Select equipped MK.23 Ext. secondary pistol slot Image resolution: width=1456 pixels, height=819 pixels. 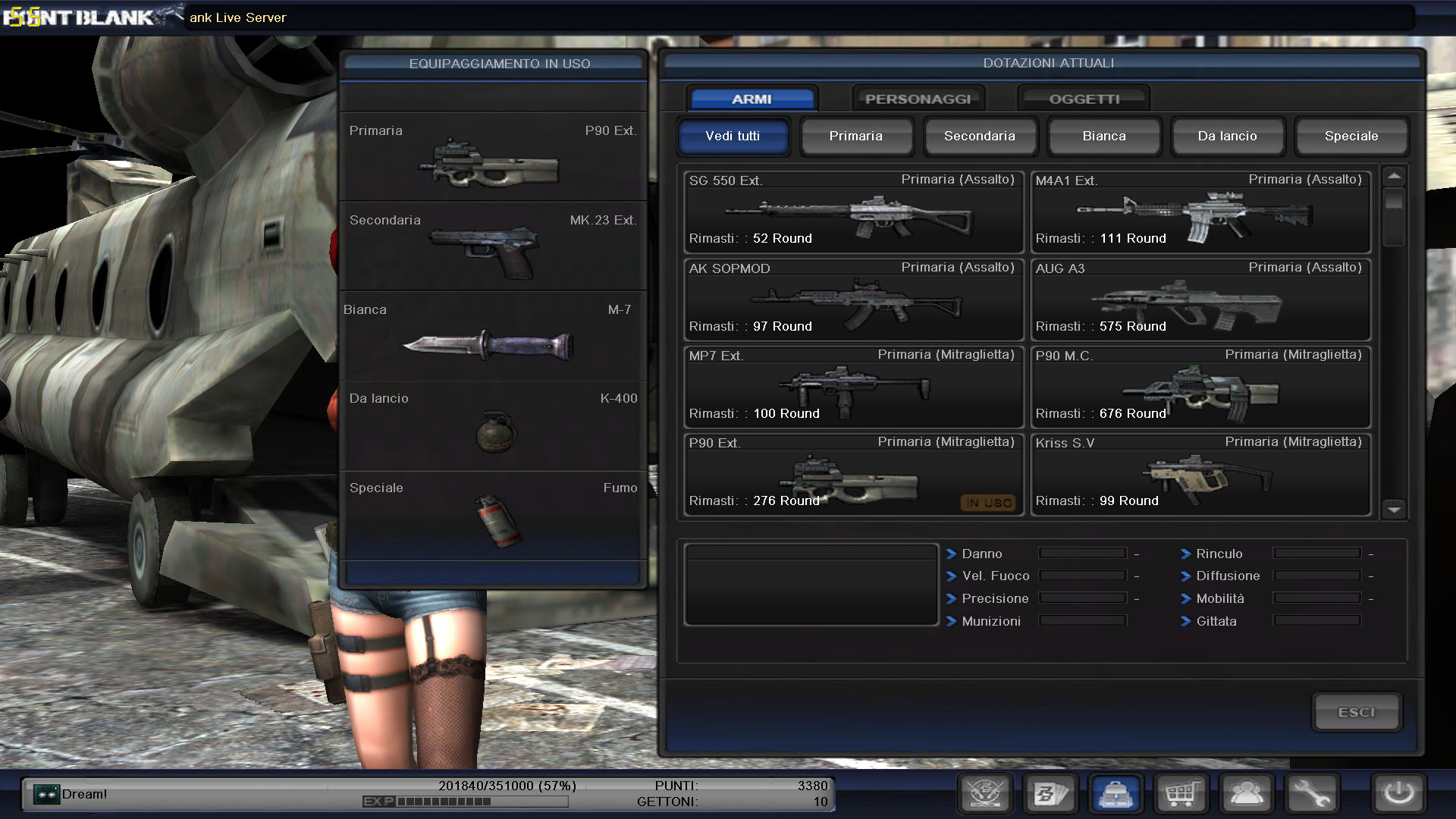[x=493, y=246]
